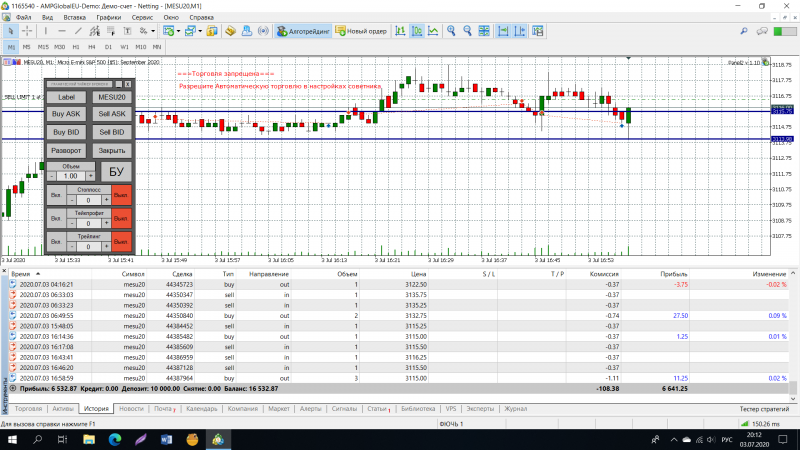This screenshot has height=450, width=800.
Task: Zoom in on the chart
Action: [451, 31]
